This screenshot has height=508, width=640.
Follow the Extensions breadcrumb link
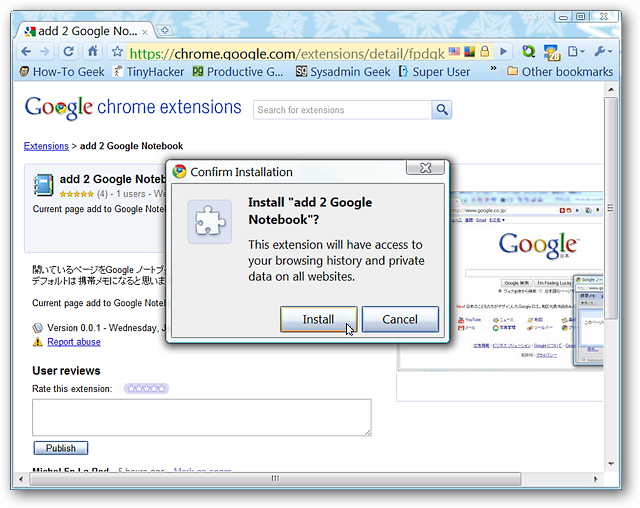click(x=46, y=146)
